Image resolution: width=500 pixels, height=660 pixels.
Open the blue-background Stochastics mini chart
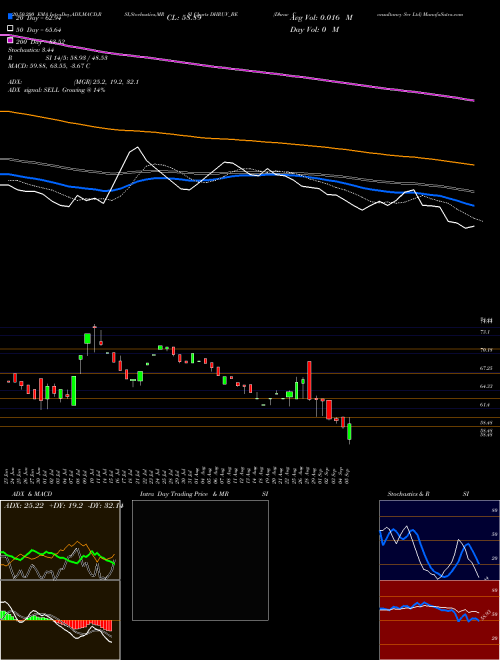pos(439,540)
